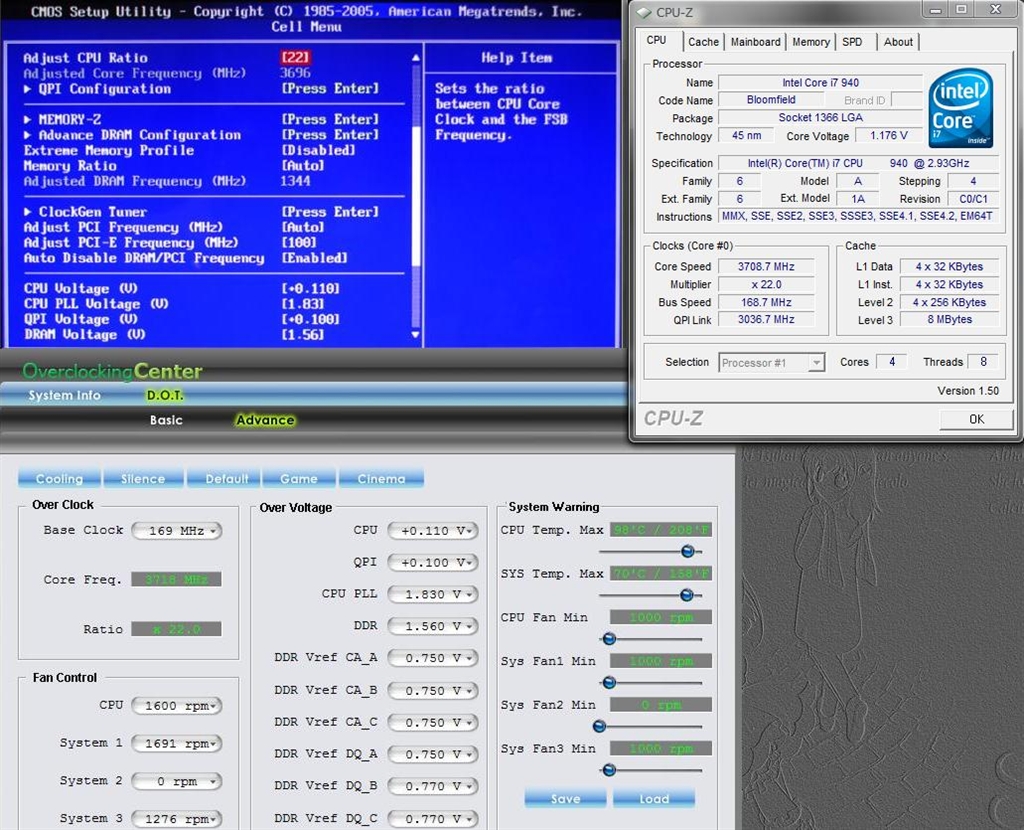Open the Base Clock 169 MHz dropdown
The image size is (1024, 830).
pos(177,531)
